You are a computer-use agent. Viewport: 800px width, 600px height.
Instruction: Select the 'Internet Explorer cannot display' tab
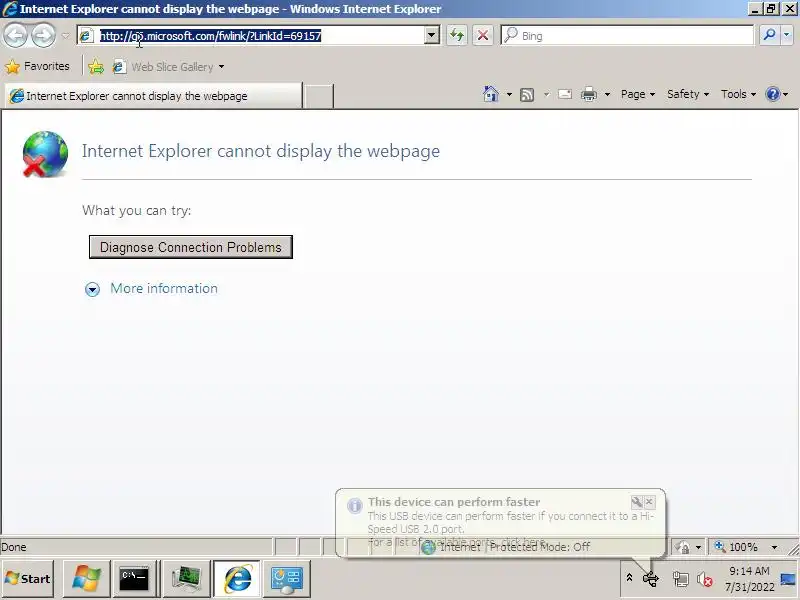pyautogui.click(x=153, y=96)
